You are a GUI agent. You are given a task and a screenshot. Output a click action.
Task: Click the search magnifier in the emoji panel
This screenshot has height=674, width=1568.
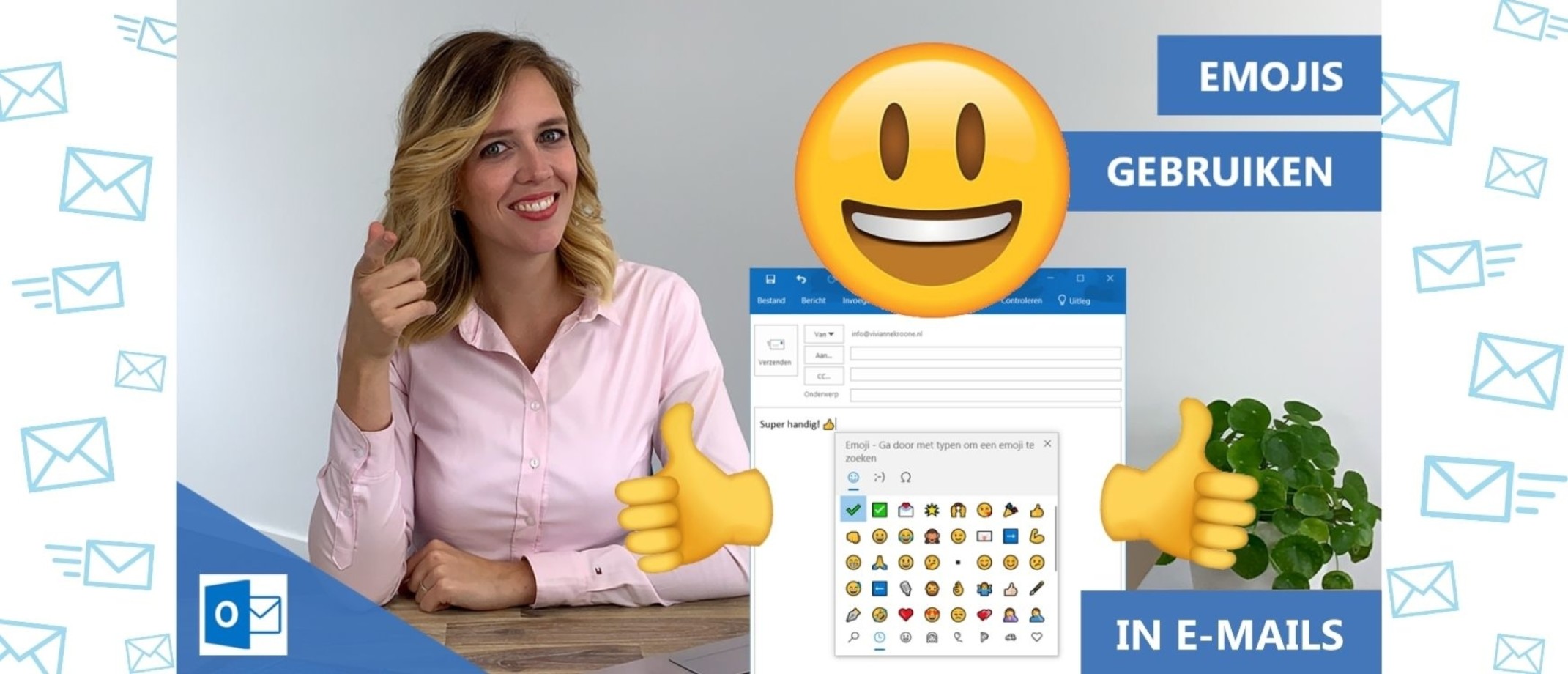[x=853, y=636]
